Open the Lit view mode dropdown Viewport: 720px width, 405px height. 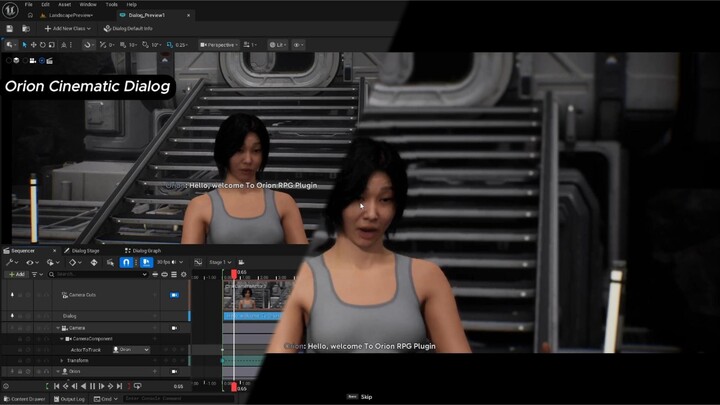point(277,45)
